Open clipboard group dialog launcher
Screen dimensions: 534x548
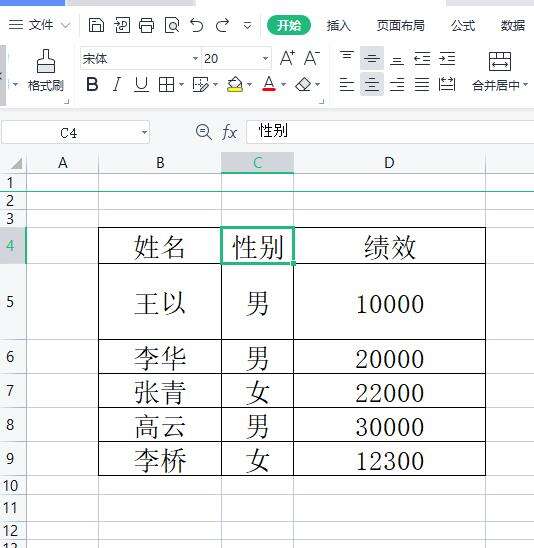click(x=67, y=101)
